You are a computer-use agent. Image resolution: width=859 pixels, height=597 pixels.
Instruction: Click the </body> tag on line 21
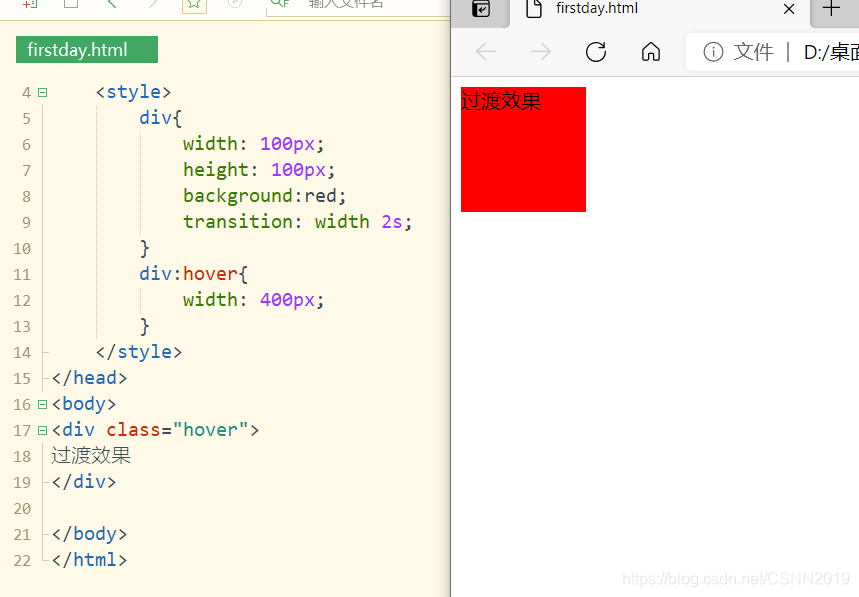pos(89,534)
